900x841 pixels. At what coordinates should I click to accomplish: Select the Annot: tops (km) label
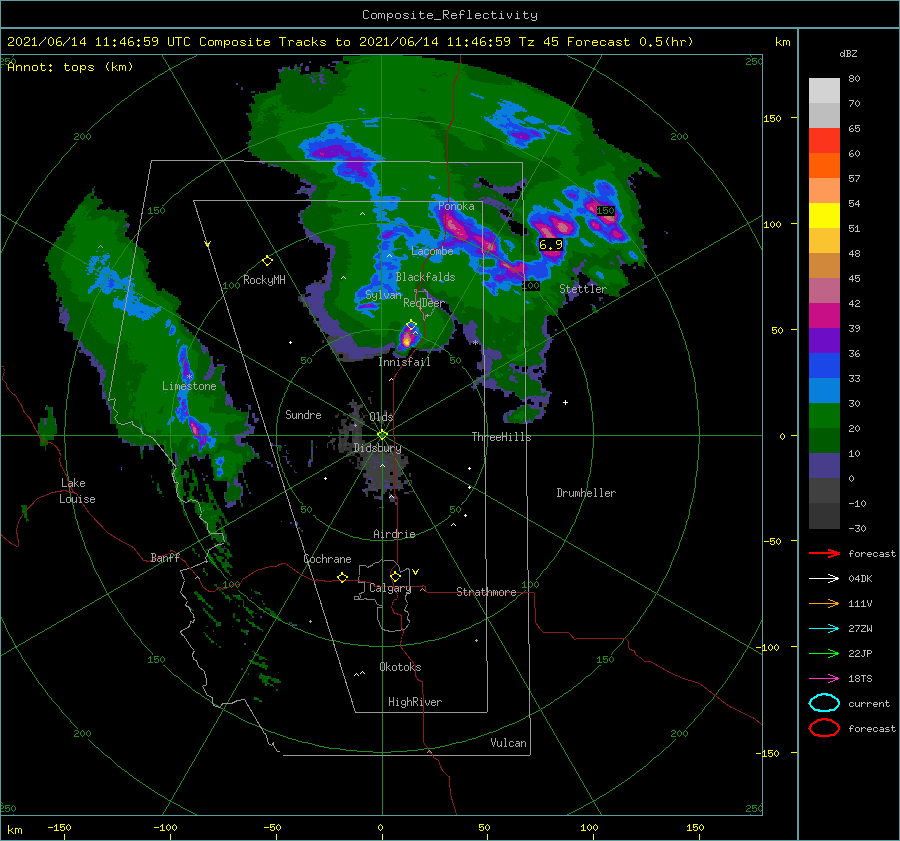pos(70,67)
